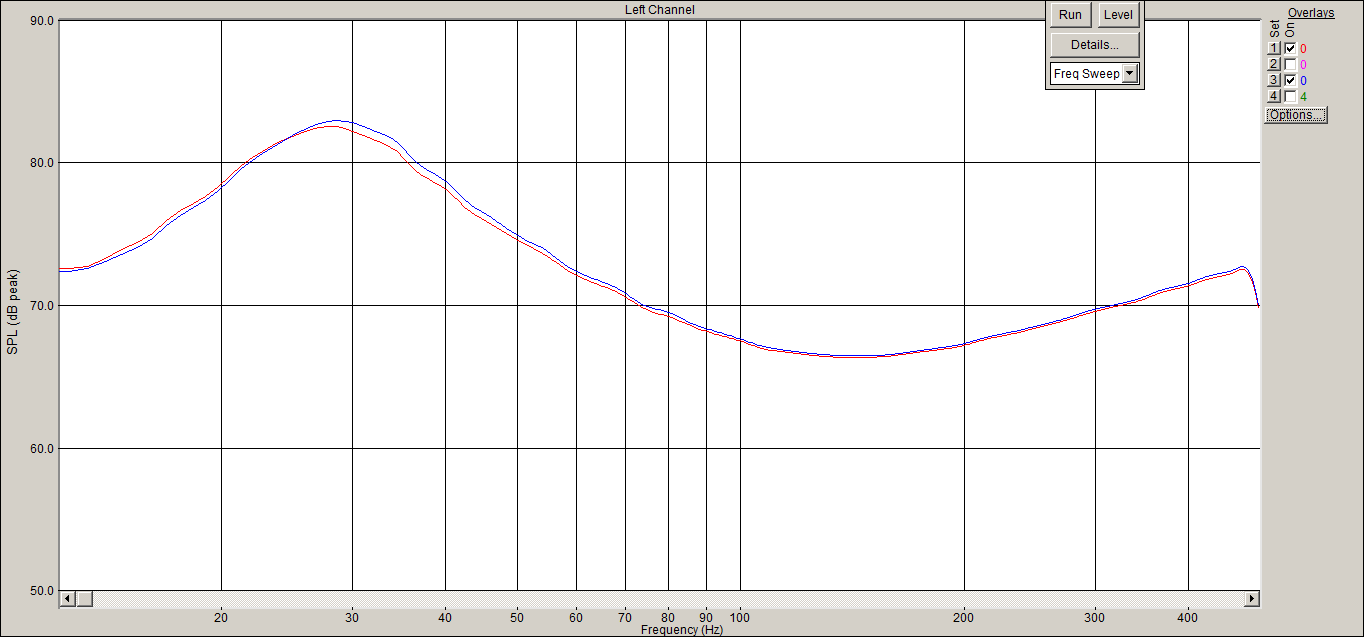Viewport: 1364px width, 637px height.
Task: Click Set button 3 for overlays
Action: 1274,80
